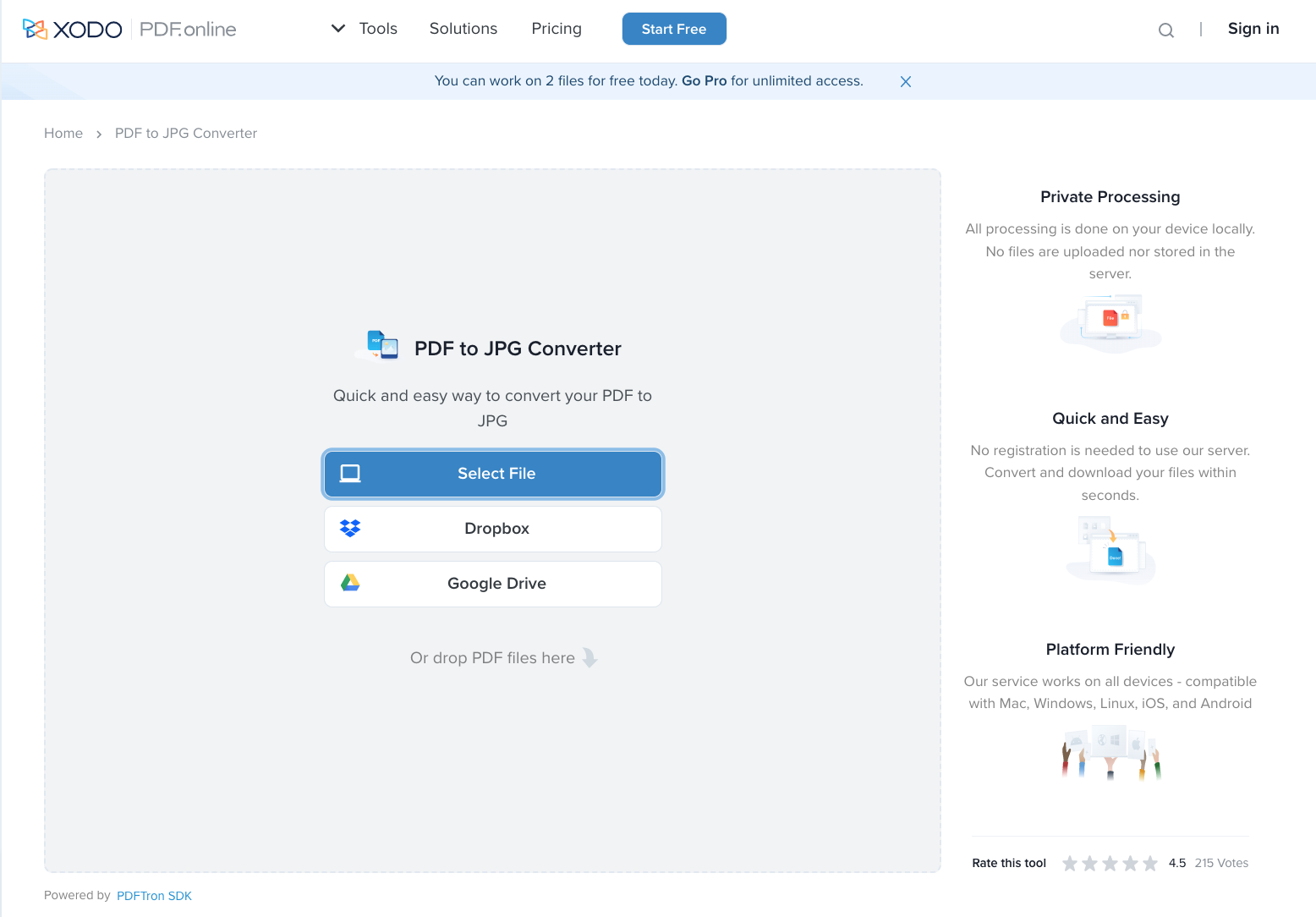Click the Platform Friendly illustration

[1110, 752]
